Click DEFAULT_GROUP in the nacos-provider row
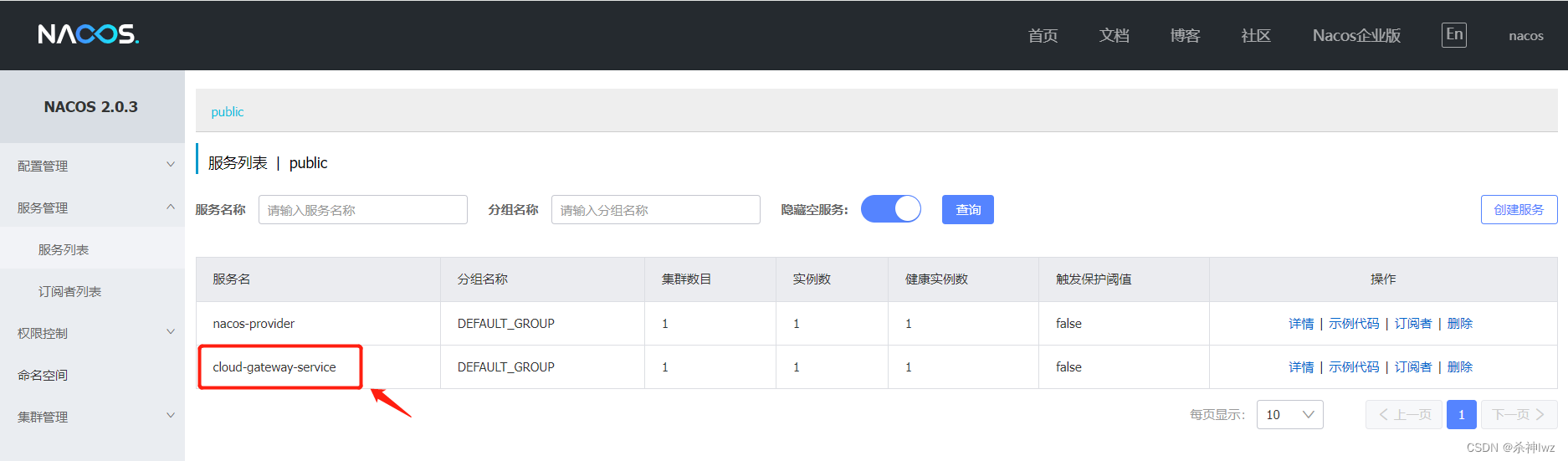Viewport: 1568px width, 461px height. tap(505, 324)
